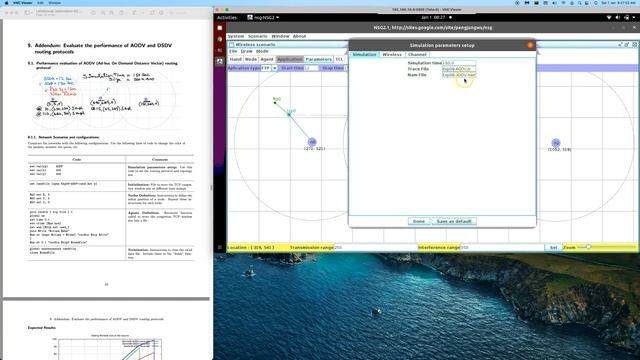This screenshot has width=640, height=360.
Task: Open the Window menu in NSG2
Action: point(280,36)
